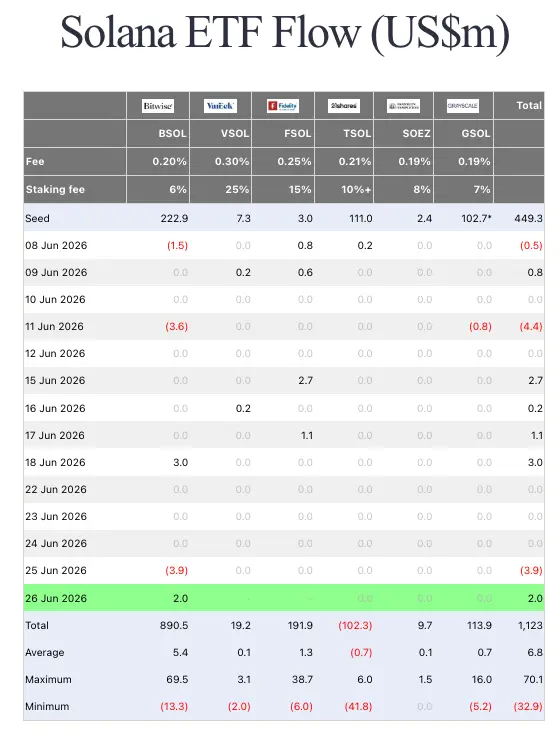Click the '12 Jun 2026' date label
The image size is (559, 734).
(x=55, y=353)
